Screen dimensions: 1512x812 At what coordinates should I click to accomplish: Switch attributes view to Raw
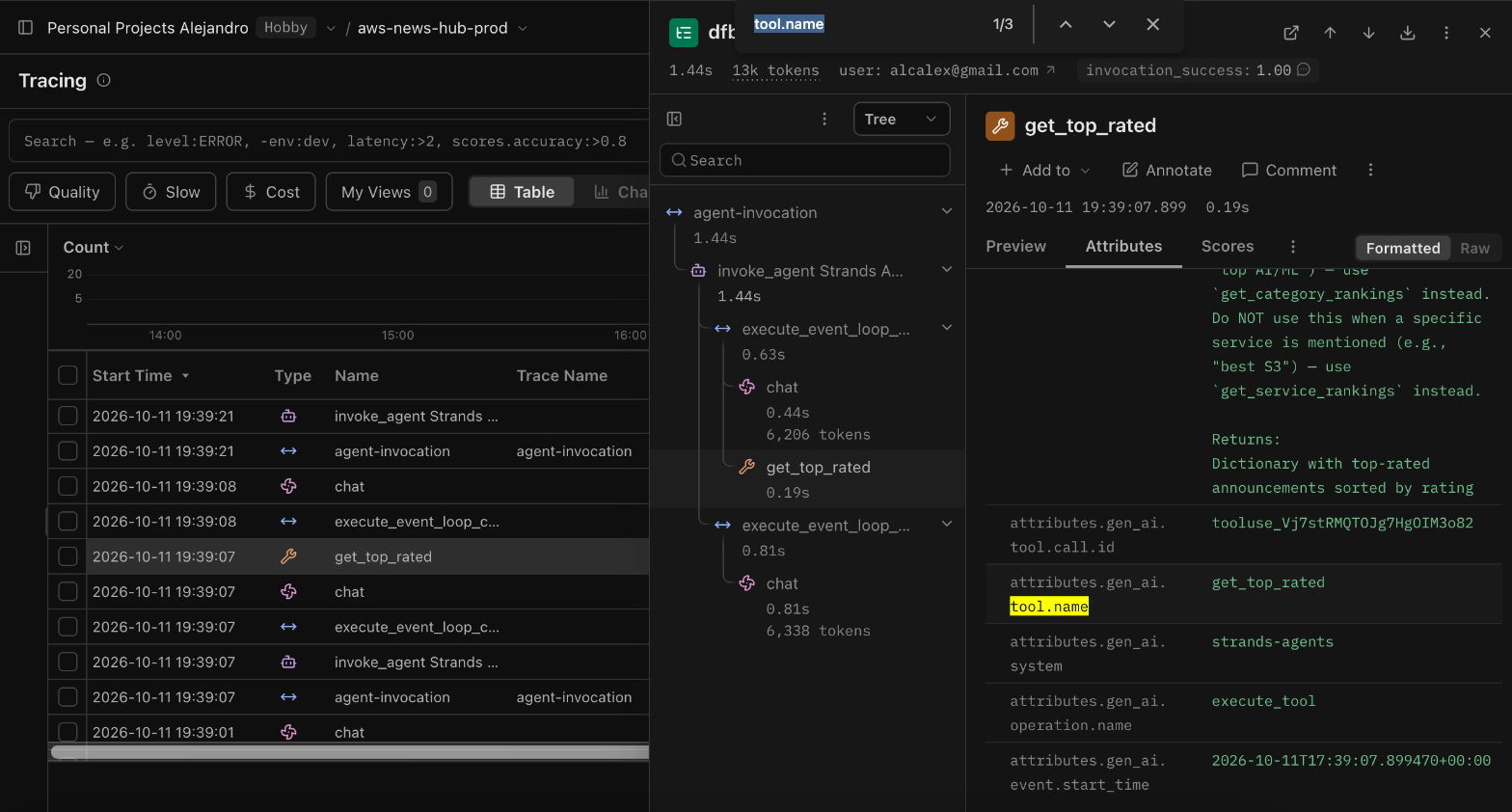[1474, 248]
